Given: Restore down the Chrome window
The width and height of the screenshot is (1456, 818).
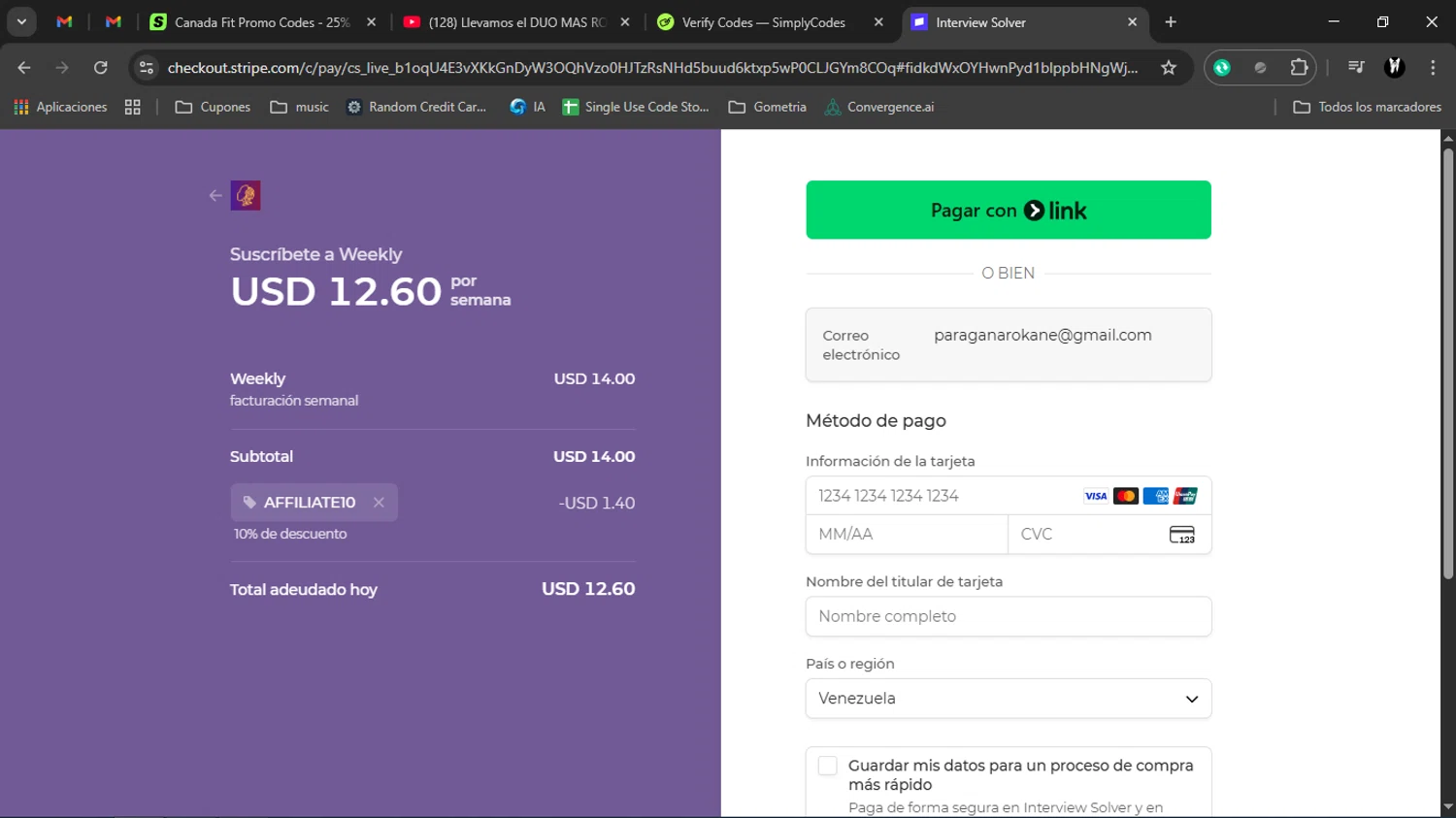Looking at the screenshot, I should coord(1383,21).
